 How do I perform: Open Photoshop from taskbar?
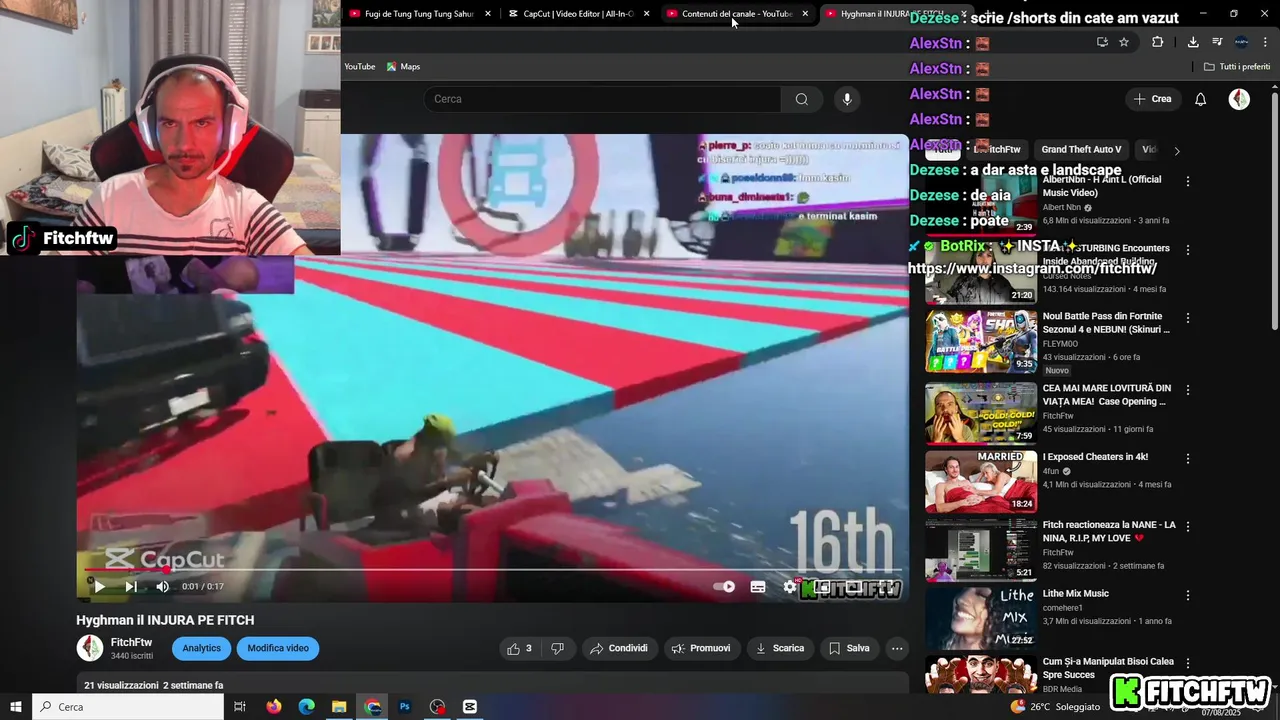coord(405,707)
